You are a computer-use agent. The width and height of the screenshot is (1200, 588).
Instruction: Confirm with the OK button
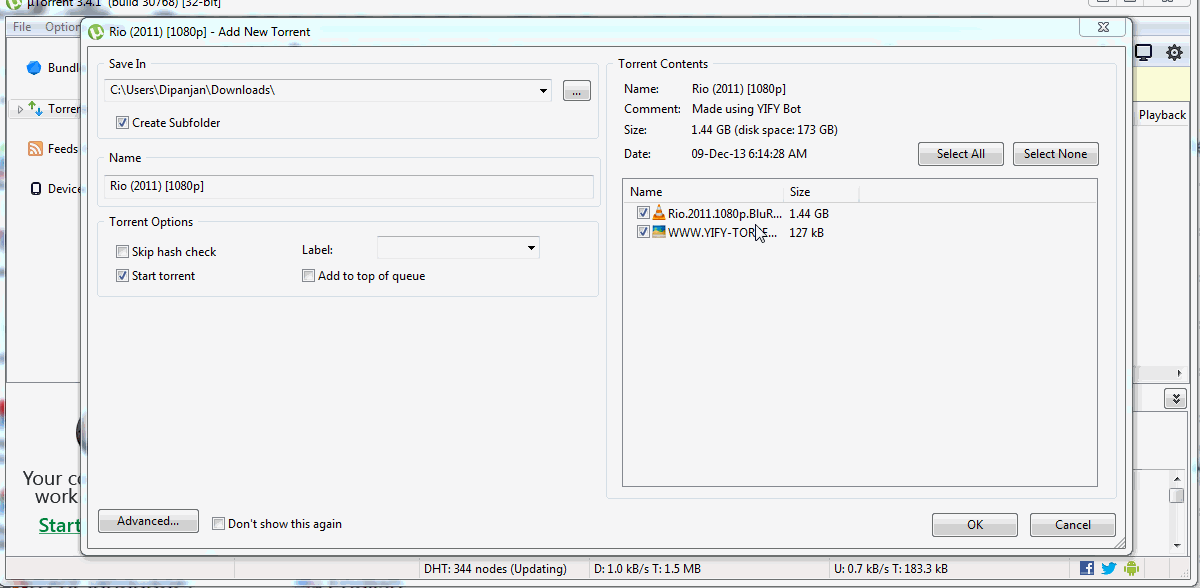tap(975, 525)
